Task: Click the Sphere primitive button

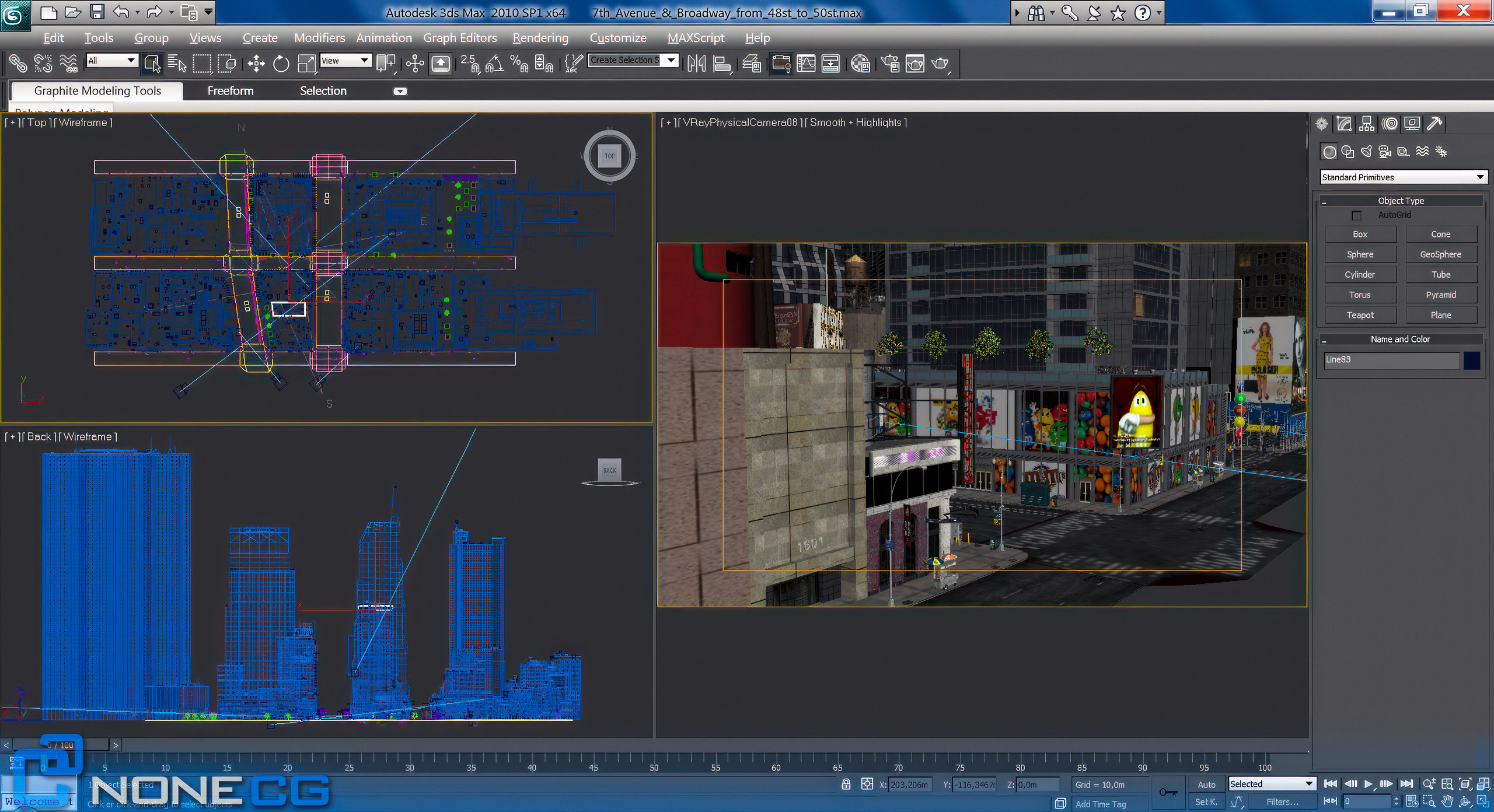Action: 1360,254
